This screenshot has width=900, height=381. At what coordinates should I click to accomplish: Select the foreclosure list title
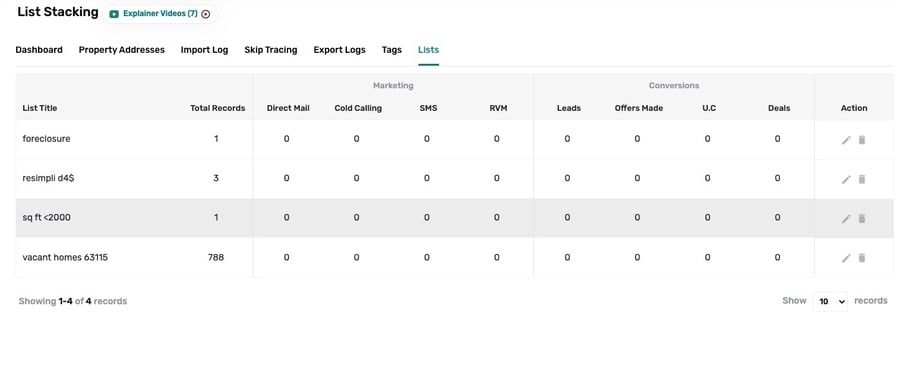[x=46, y=138]
